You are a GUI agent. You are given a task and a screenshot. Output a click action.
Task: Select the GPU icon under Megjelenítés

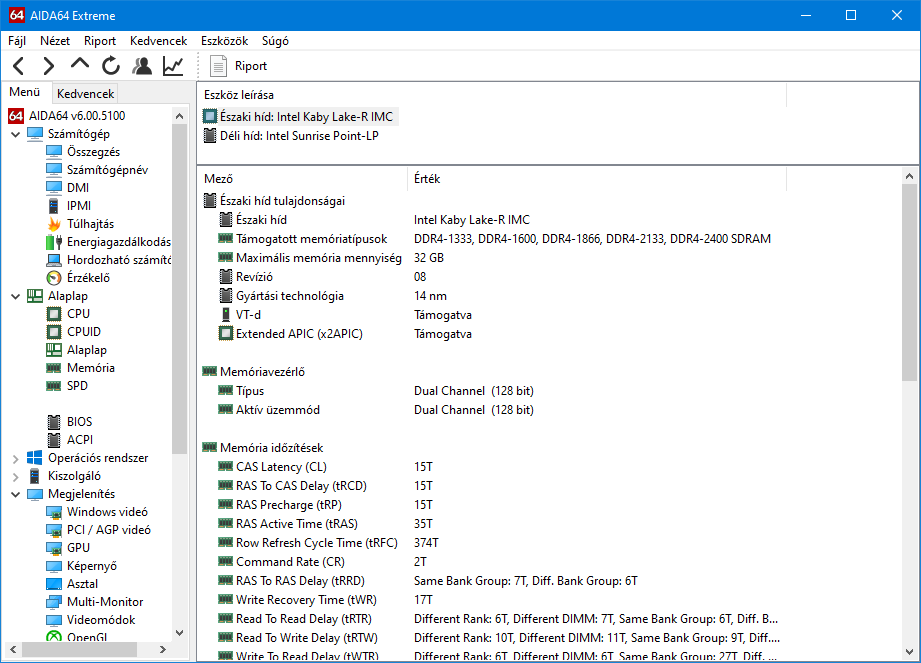[53, 548]
